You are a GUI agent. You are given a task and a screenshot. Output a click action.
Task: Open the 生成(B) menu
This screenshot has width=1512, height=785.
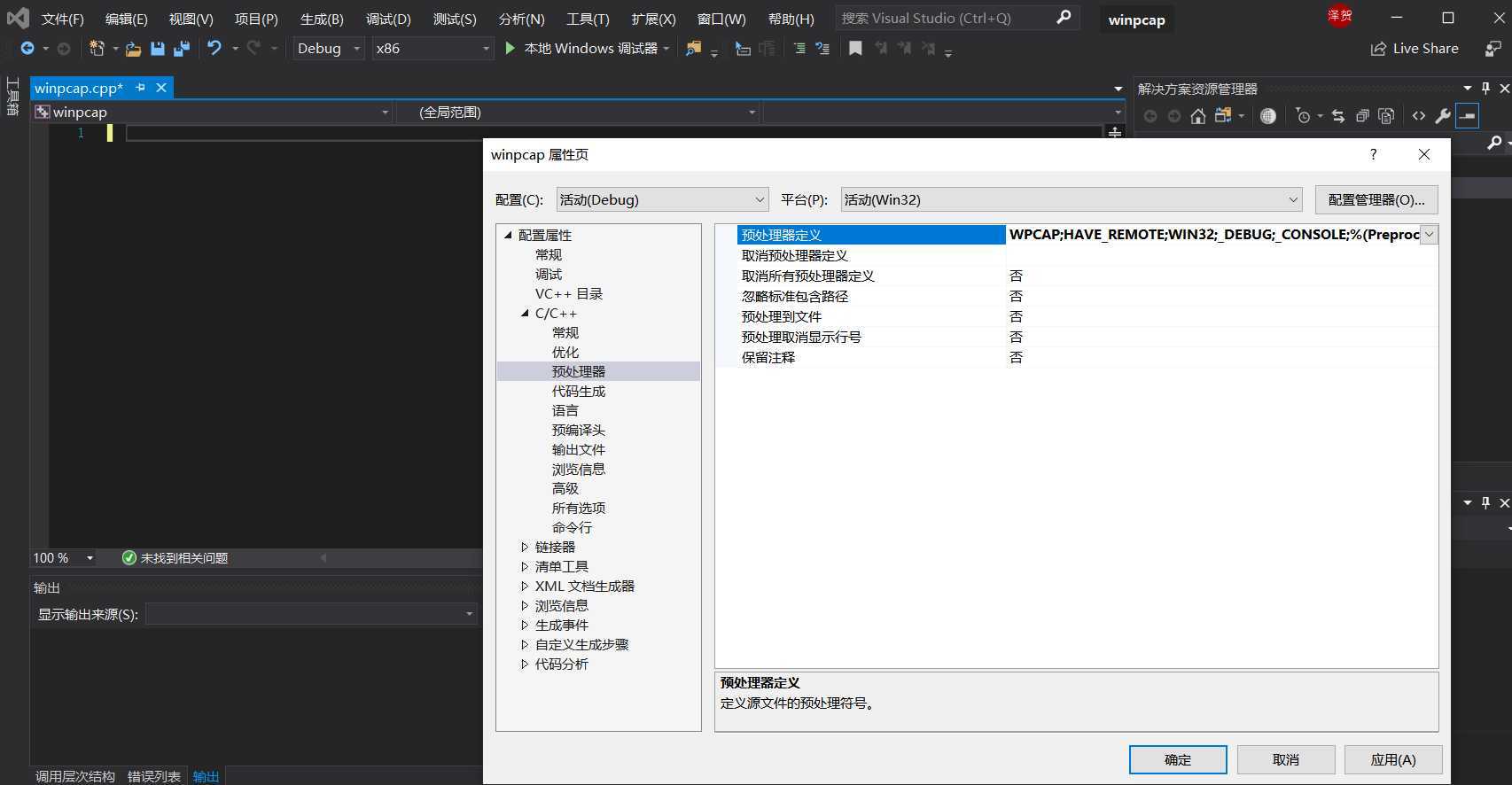point(322,19)
